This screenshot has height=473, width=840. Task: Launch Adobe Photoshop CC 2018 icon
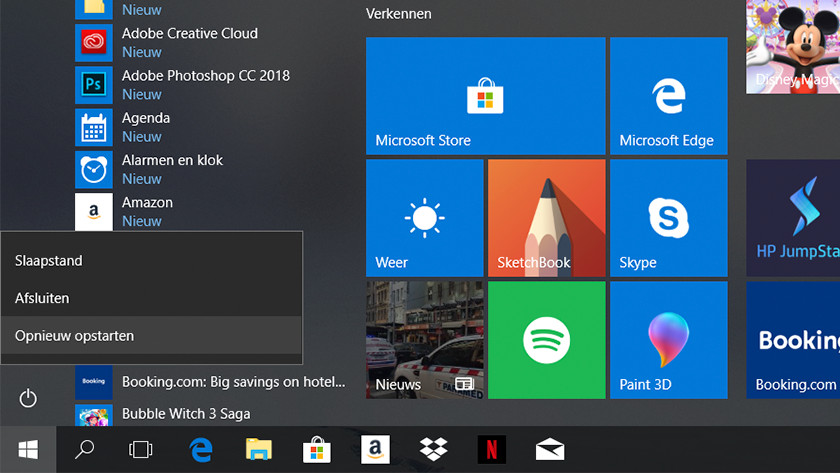94,85
